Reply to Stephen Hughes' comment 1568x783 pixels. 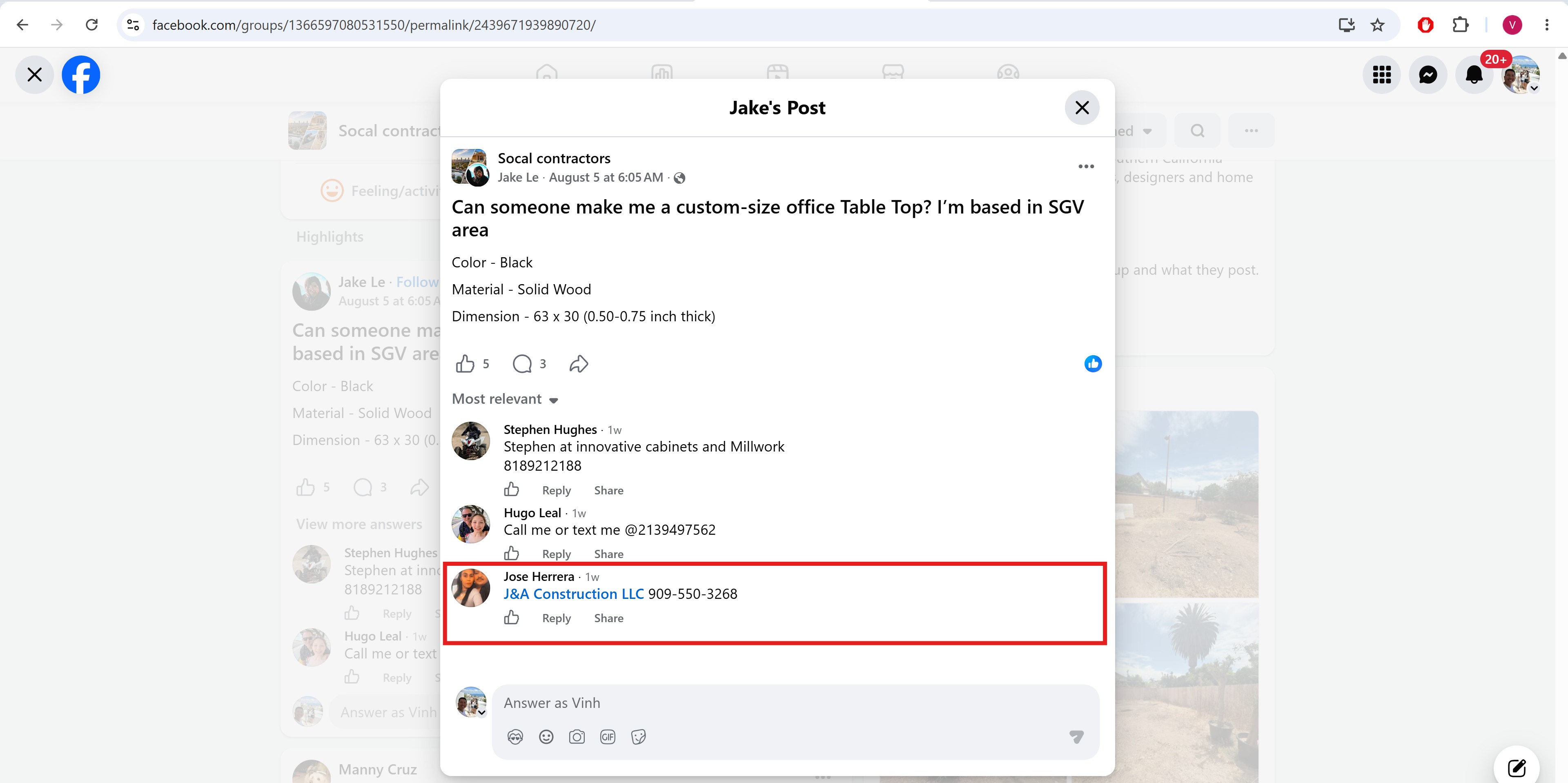556,490
